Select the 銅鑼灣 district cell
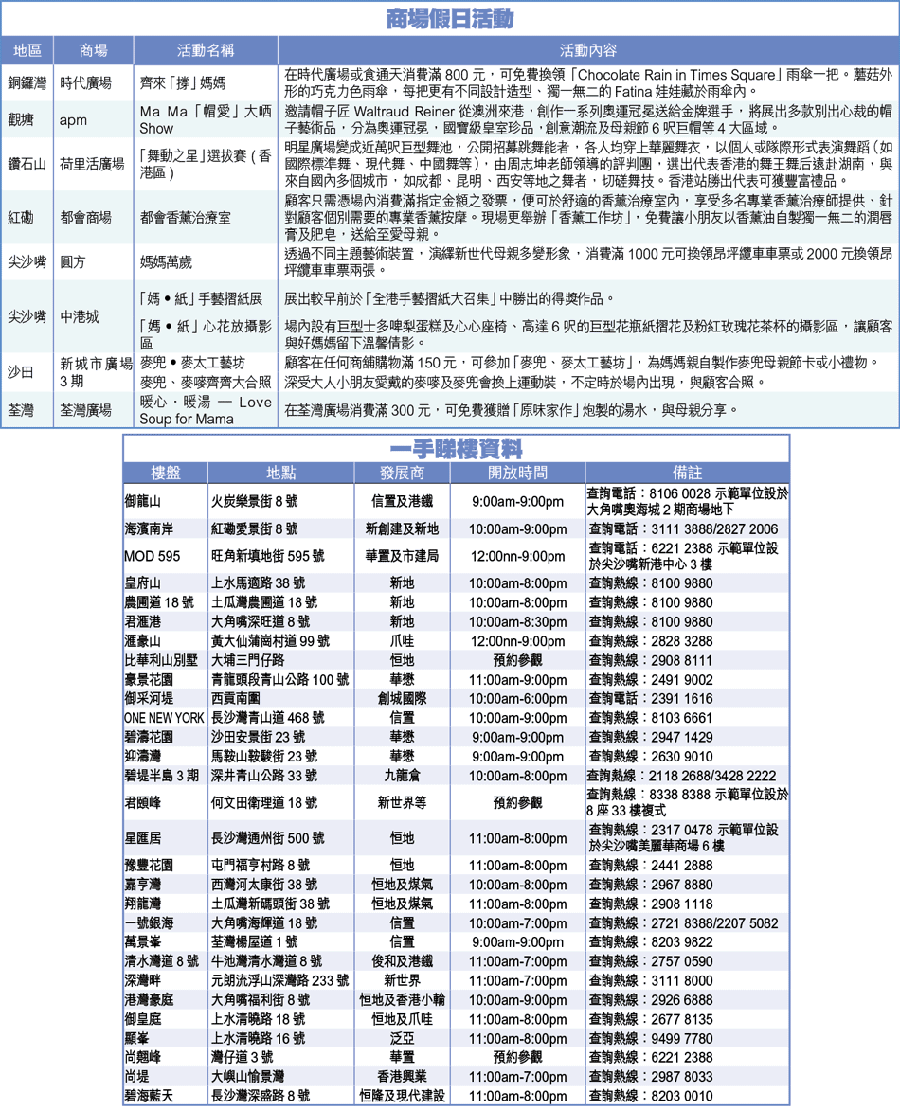This screenshot has width=900, height=1110. (x=27, y=83)
